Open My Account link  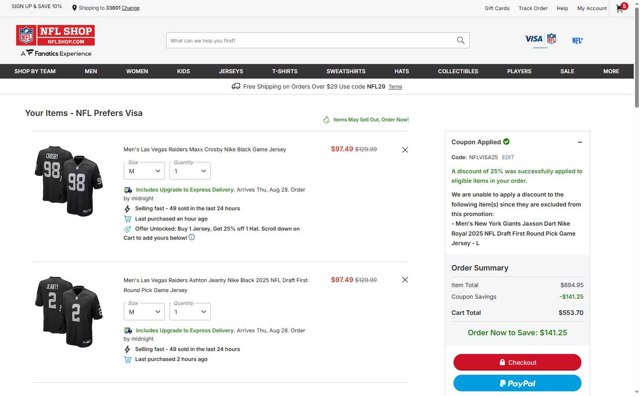click(592, 8)
